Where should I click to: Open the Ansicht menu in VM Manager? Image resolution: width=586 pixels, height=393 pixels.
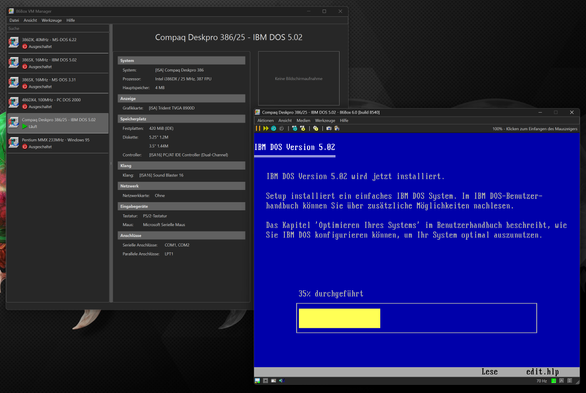30,20
